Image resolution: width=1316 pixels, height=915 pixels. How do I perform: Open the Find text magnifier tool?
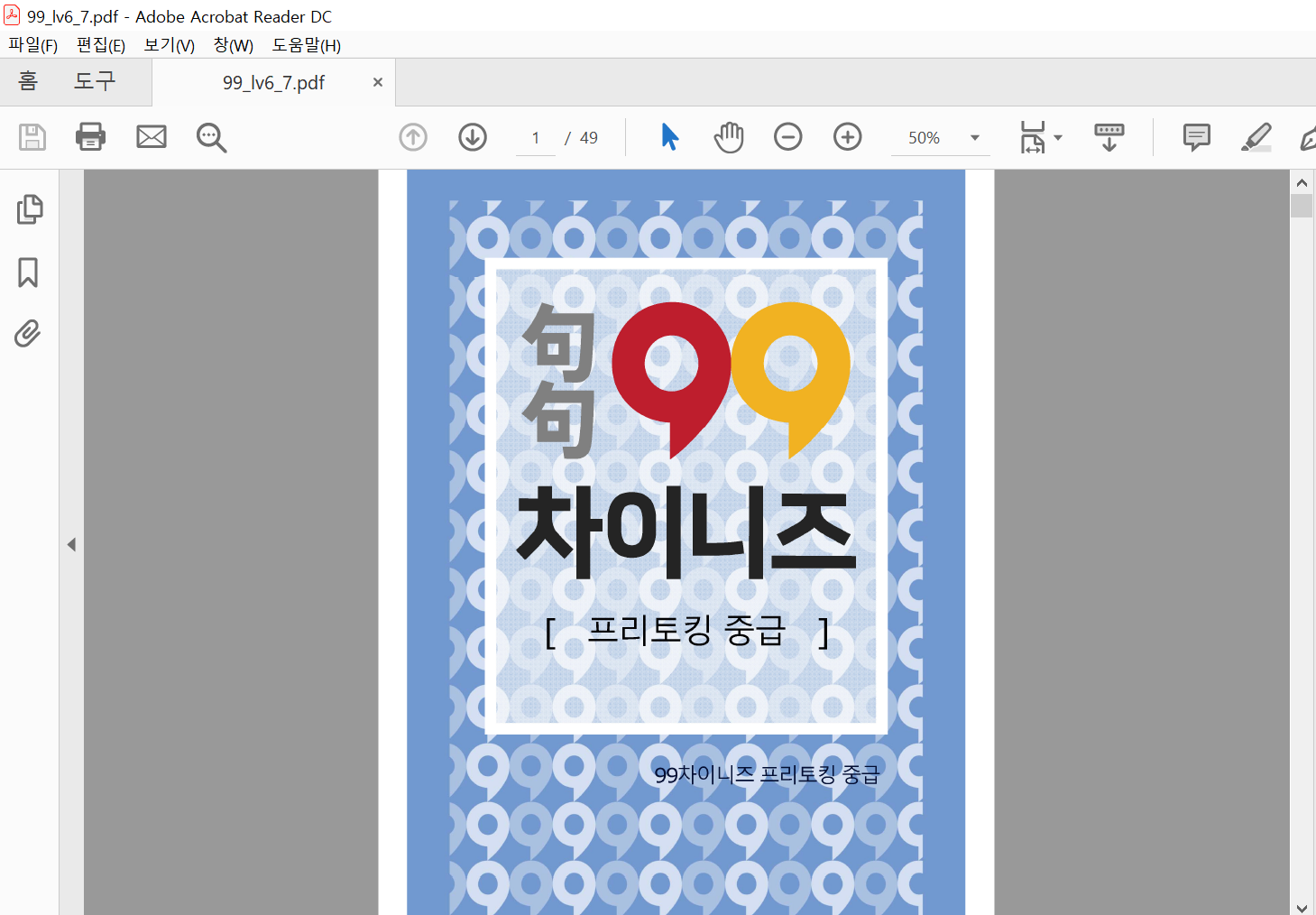211,137
